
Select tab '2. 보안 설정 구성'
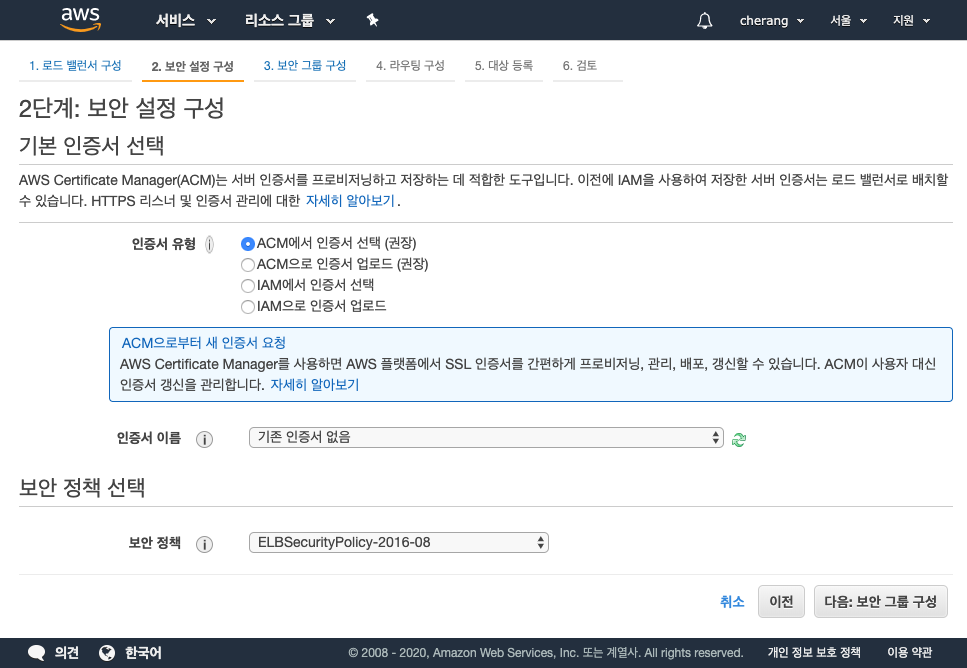tap(192, 66)
